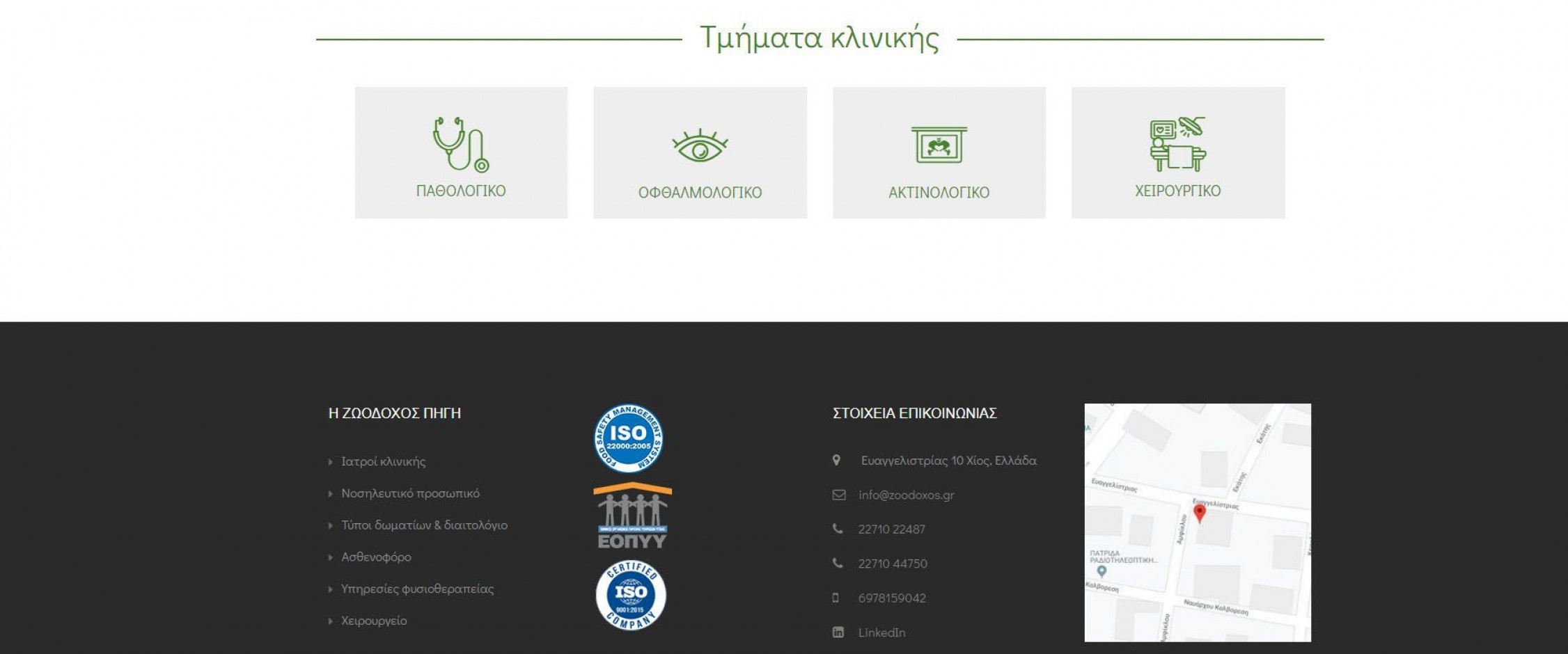Click the stethoscope icon for ΠΑΘΟΛΟΓΙΚΟ
The height and width of the screenshot is (654, 1568).
pos(460,144)
